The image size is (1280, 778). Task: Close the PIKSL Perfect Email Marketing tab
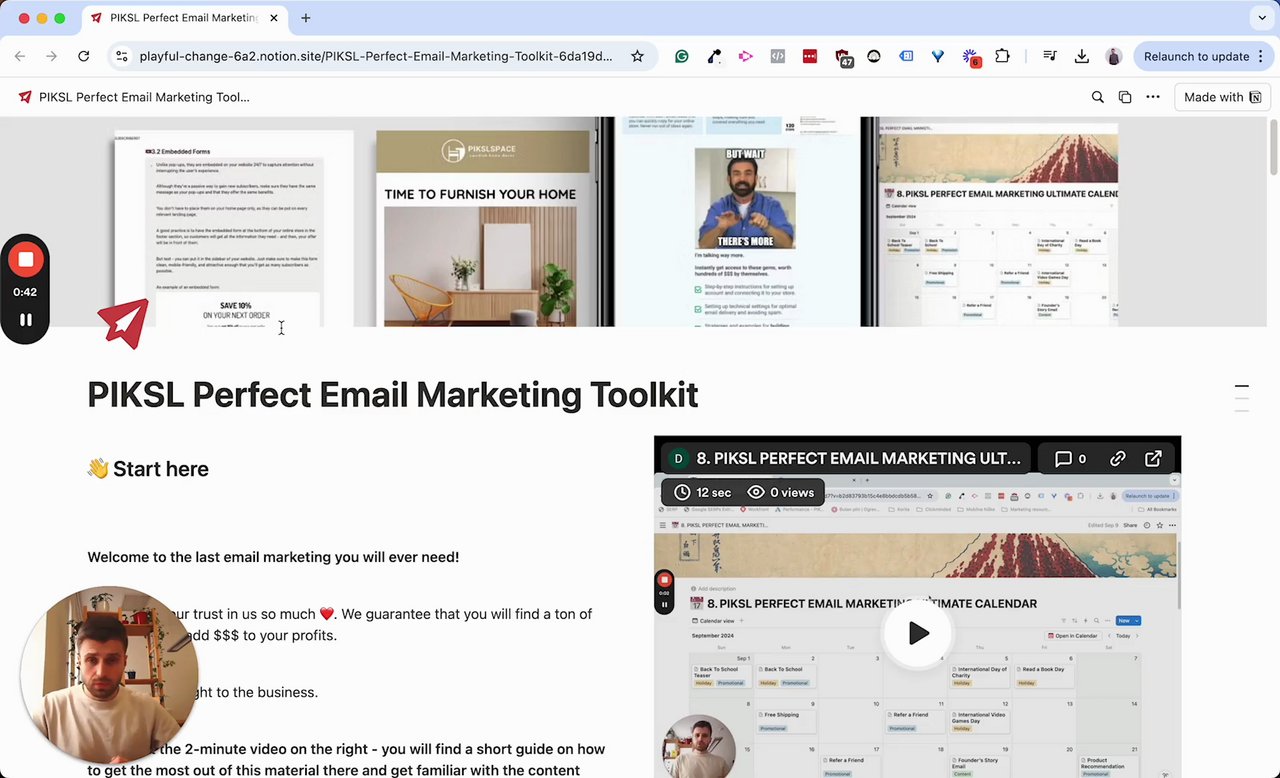pyautogui.click(x=274, y=18)
